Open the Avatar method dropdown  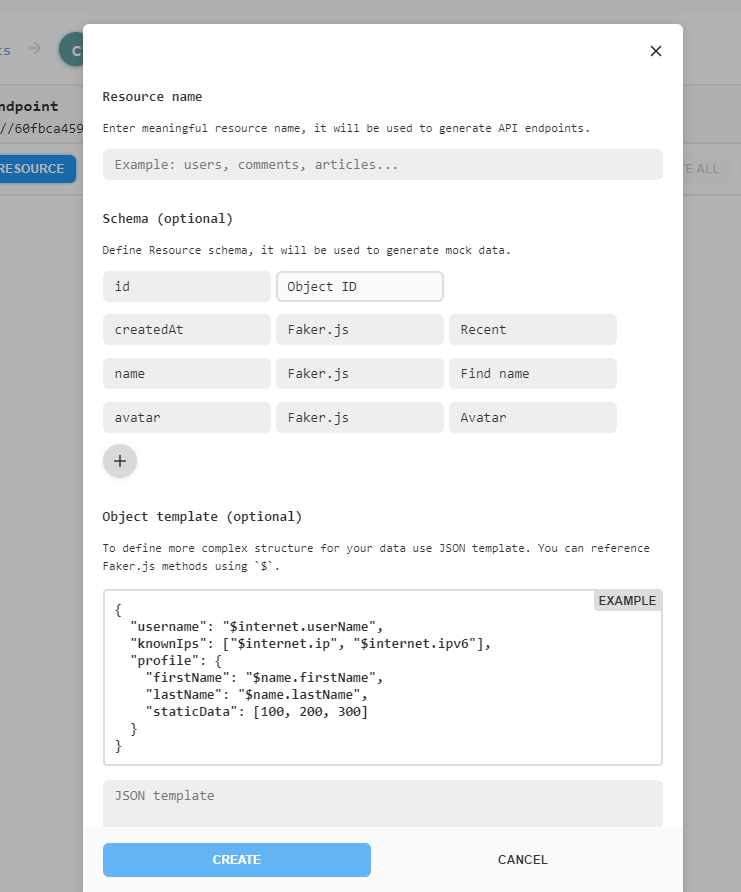(532, 418)
